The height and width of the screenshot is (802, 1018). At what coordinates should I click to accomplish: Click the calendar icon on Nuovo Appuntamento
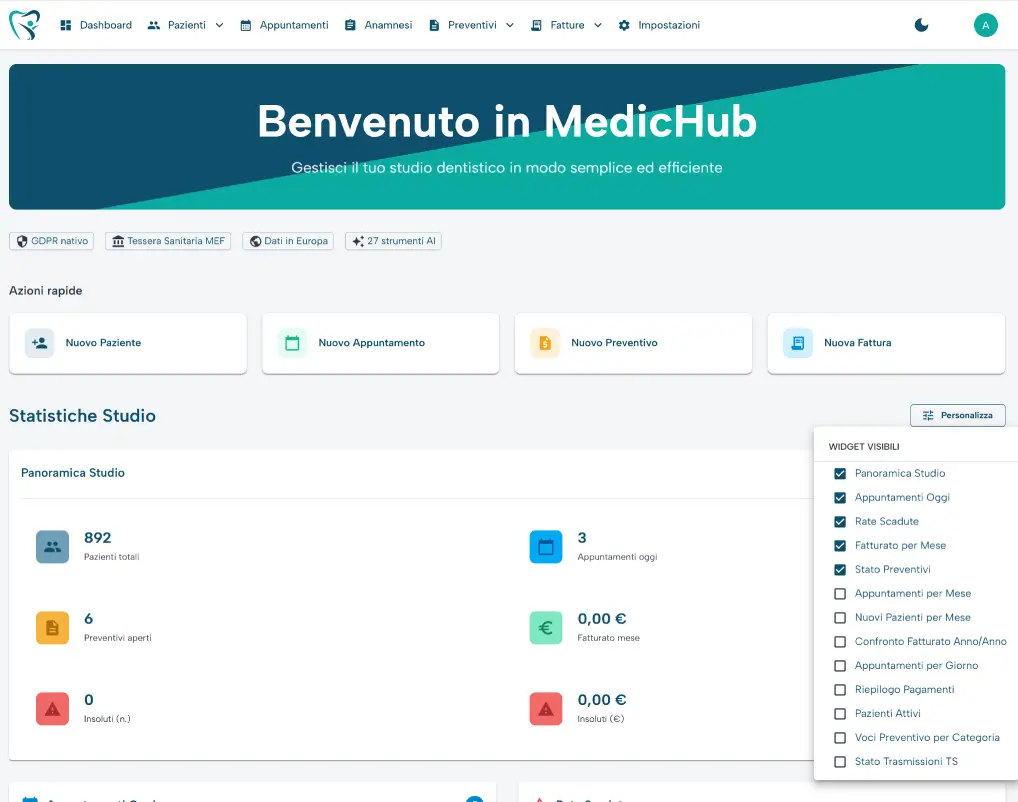click(x=292, y=343)
